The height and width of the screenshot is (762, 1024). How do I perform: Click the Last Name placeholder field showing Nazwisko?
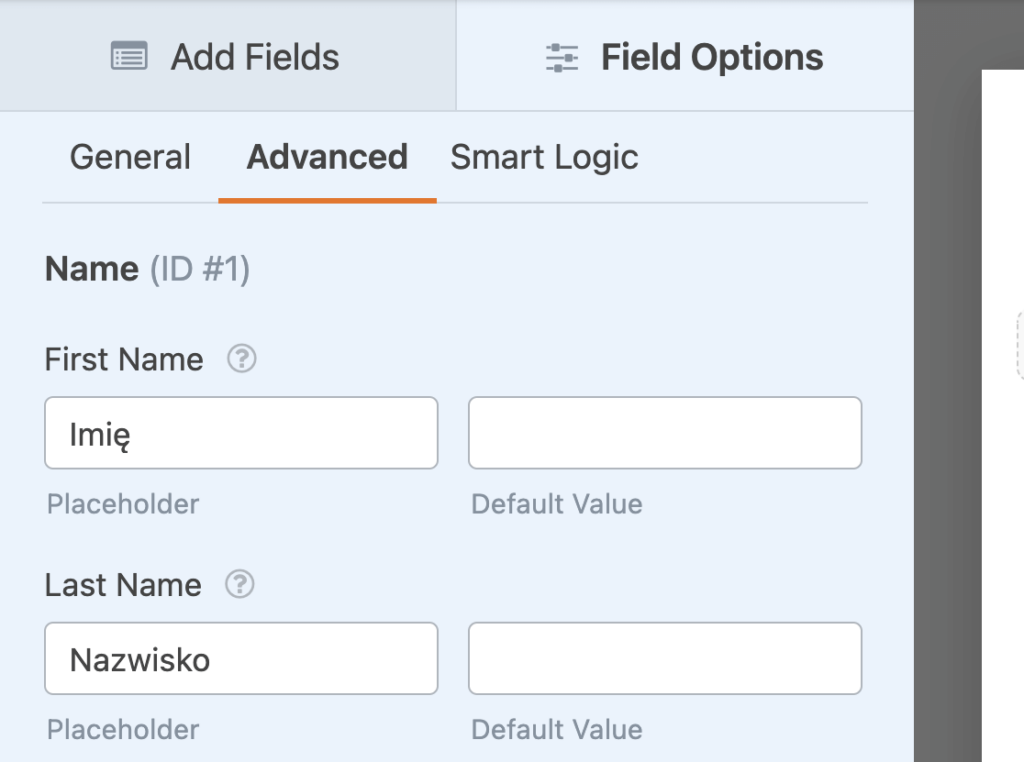click(240, 658)
